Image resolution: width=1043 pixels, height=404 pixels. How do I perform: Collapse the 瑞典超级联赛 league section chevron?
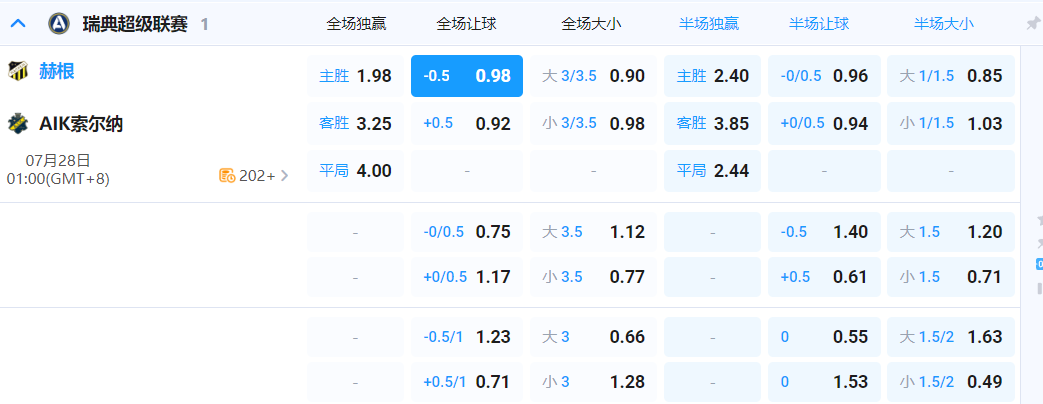pos(18,24)
